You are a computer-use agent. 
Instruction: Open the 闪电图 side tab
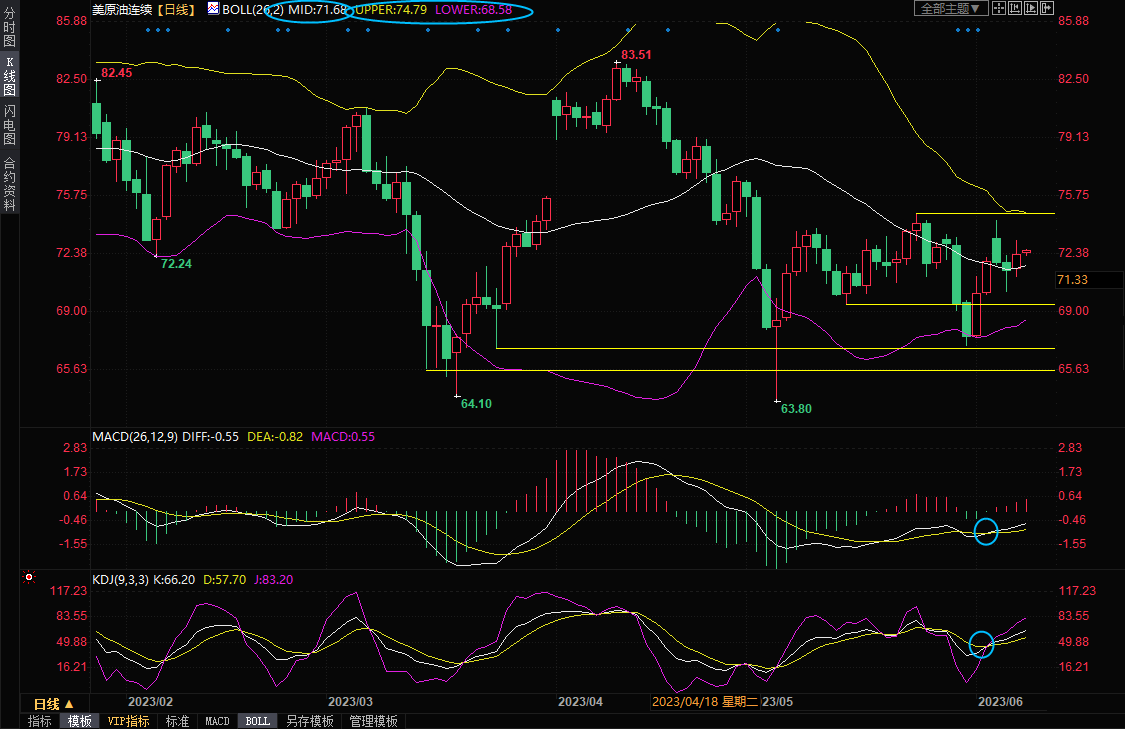9,124
